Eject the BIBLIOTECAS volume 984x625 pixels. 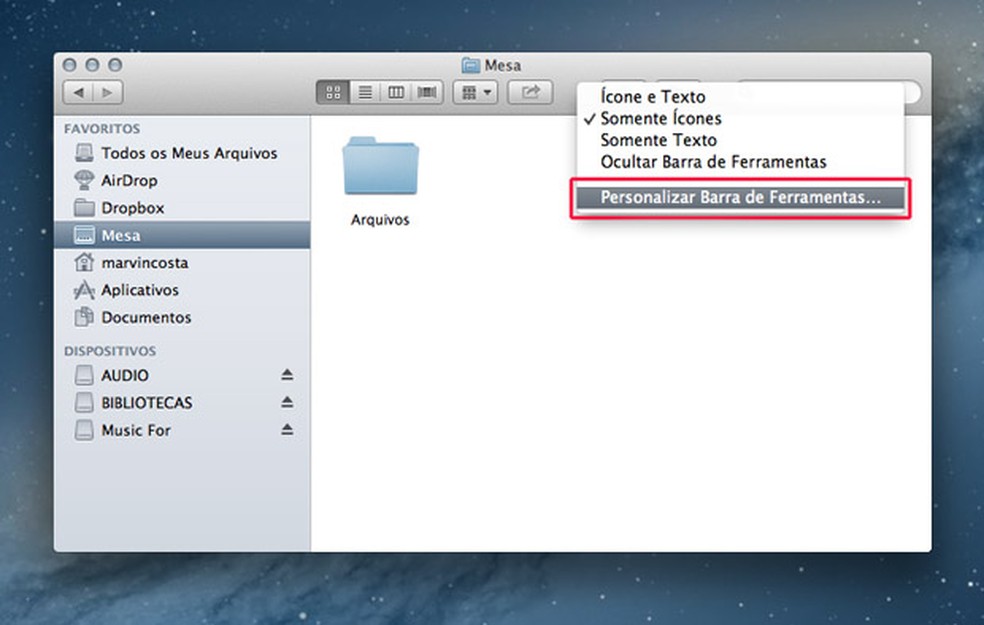pos(287,402)
